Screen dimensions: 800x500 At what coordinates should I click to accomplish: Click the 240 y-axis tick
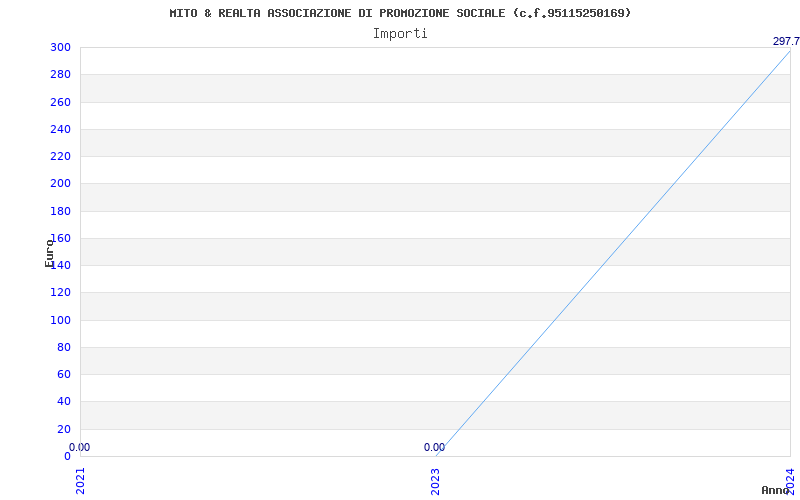(x=60, y=129)
